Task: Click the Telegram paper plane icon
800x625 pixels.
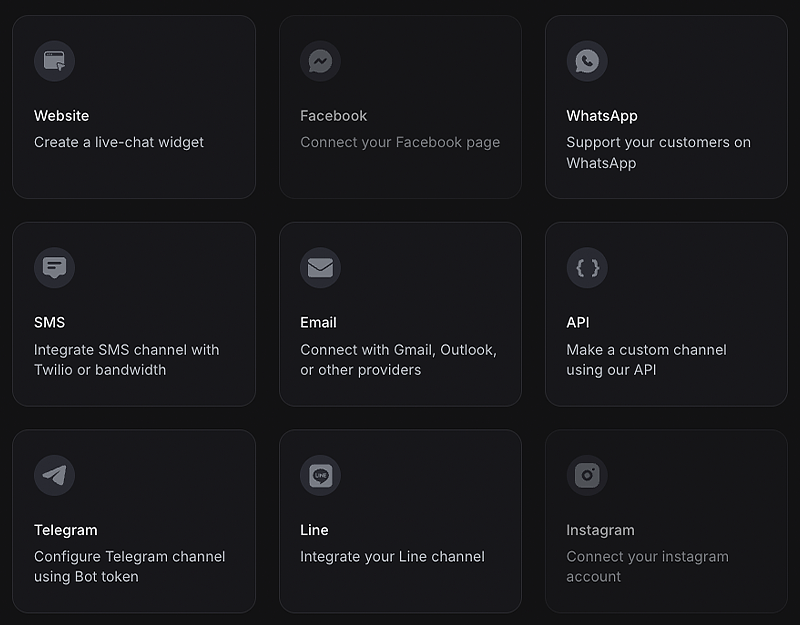Action: click(54, 475)
